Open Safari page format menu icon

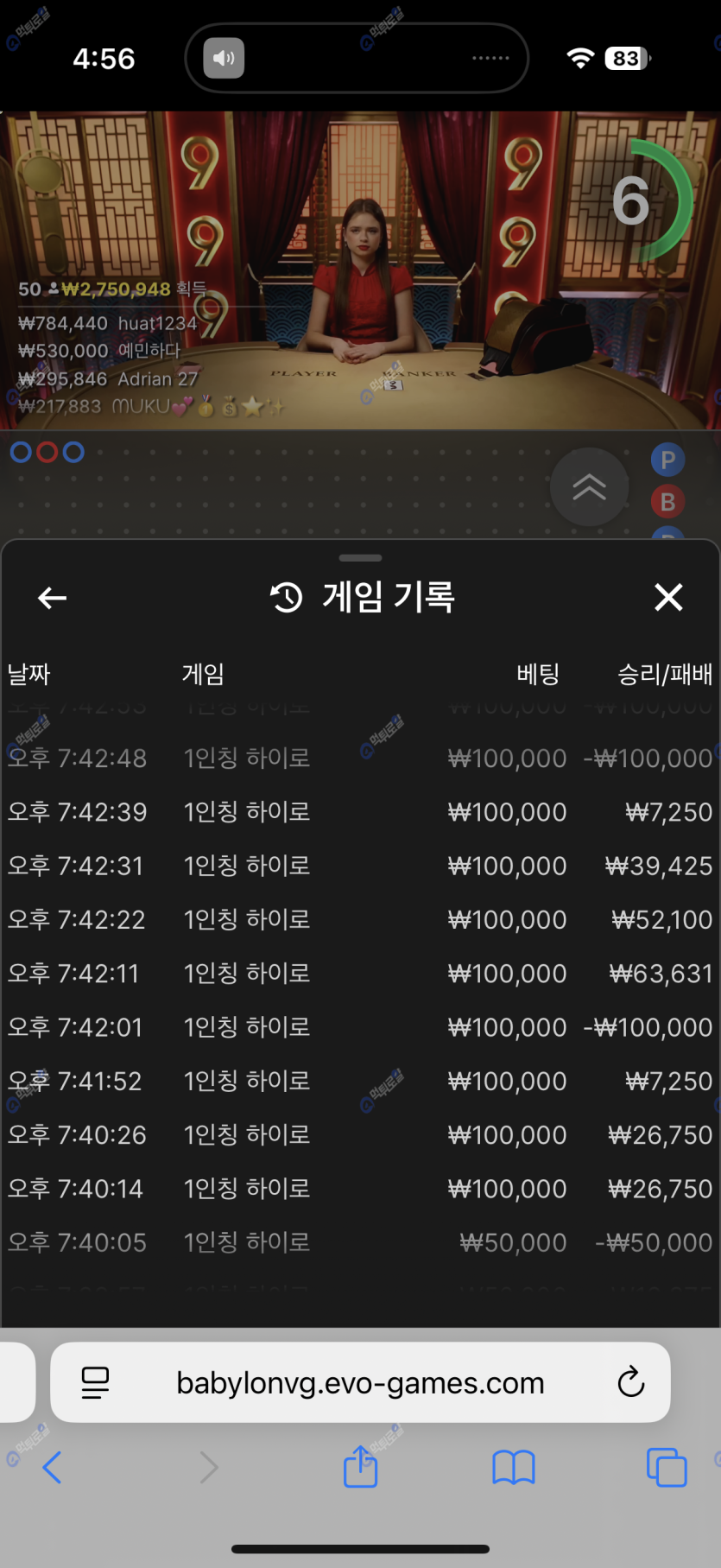point(95,1382)
